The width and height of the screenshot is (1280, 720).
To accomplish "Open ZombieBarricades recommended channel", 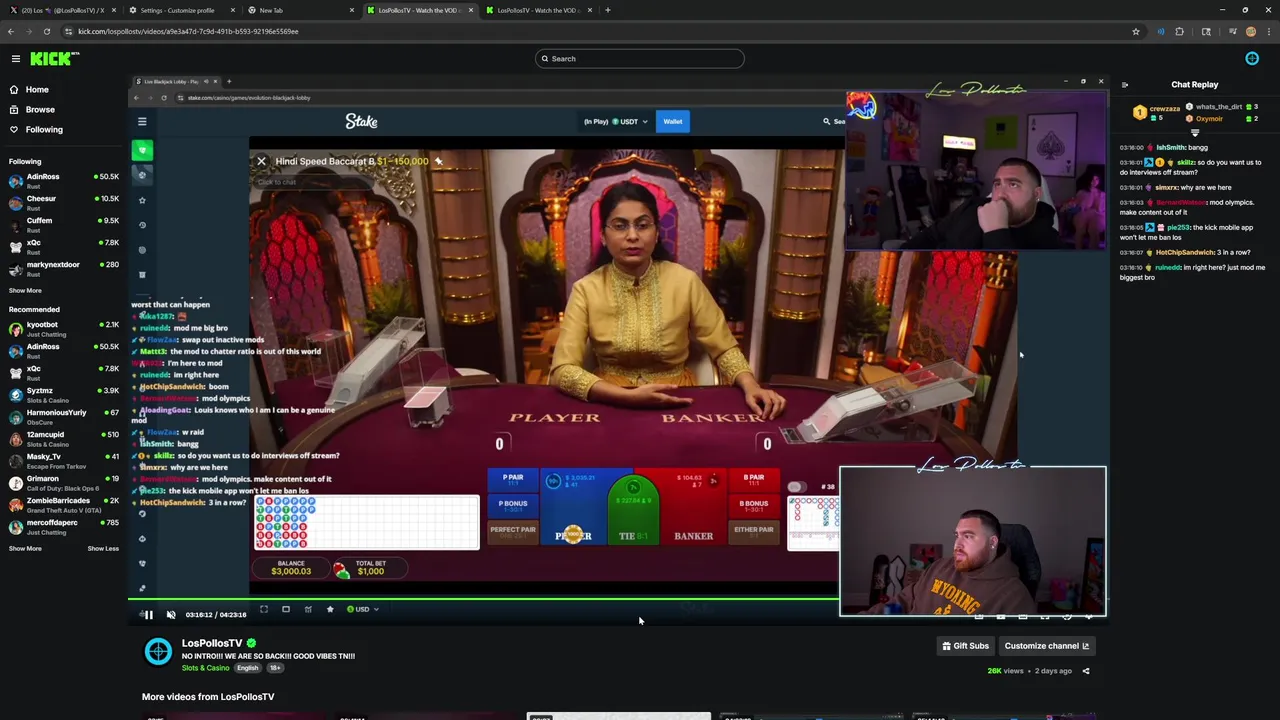I will point(65,504).
